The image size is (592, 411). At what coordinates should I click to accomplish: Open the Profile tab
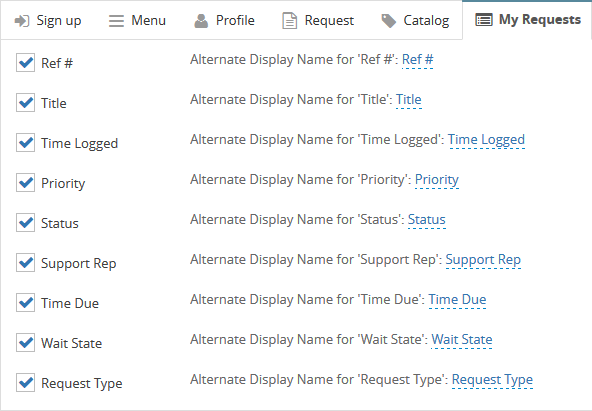[224, 20]
